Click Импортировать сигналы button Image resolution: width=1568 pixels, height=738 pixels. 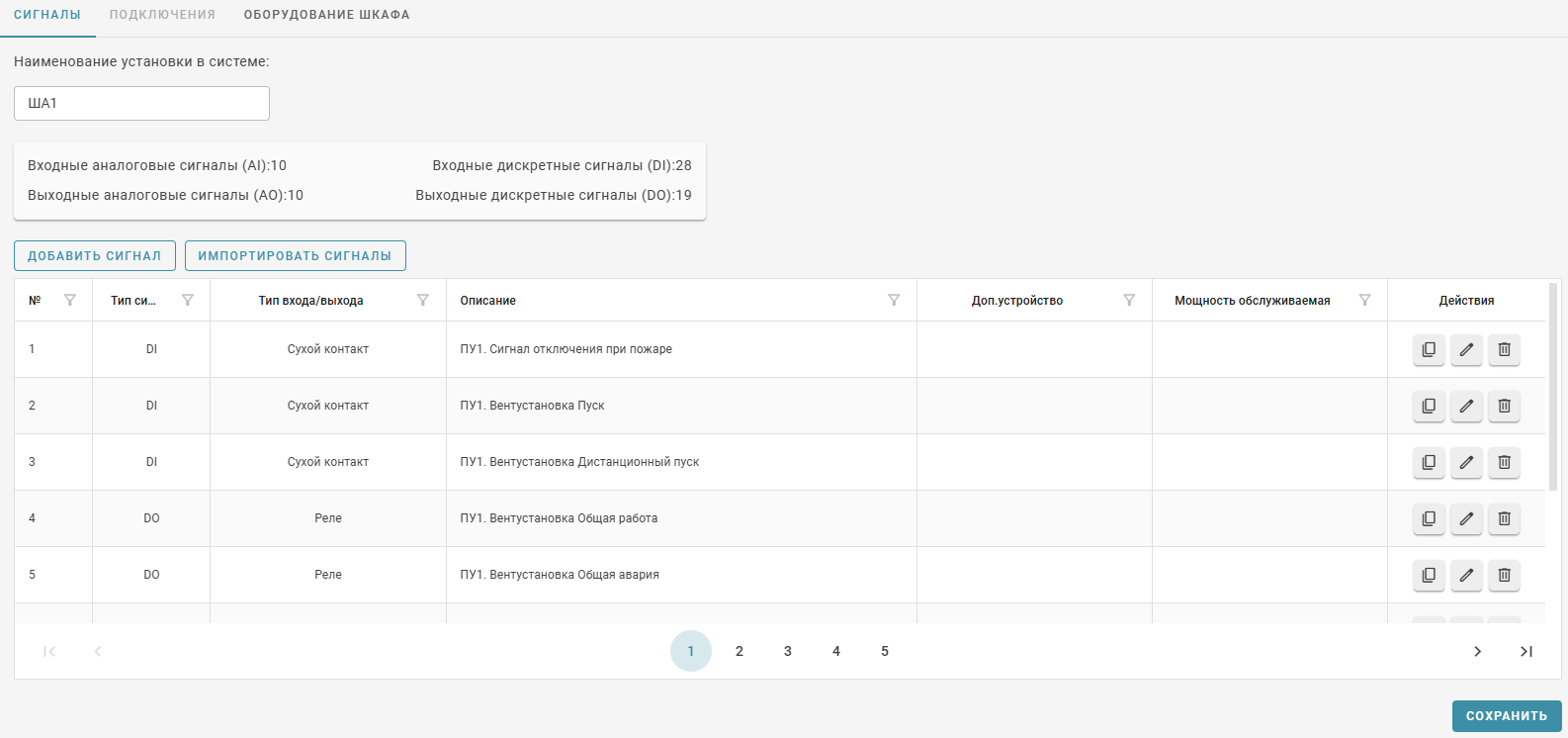click(x=295, y=255)
